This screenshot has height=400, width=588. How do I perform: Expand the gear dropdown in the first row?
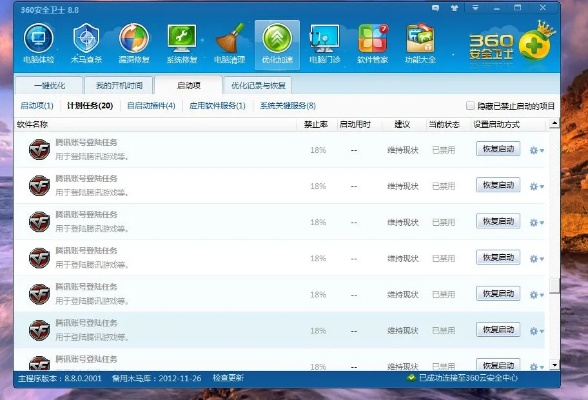[537, 150]
